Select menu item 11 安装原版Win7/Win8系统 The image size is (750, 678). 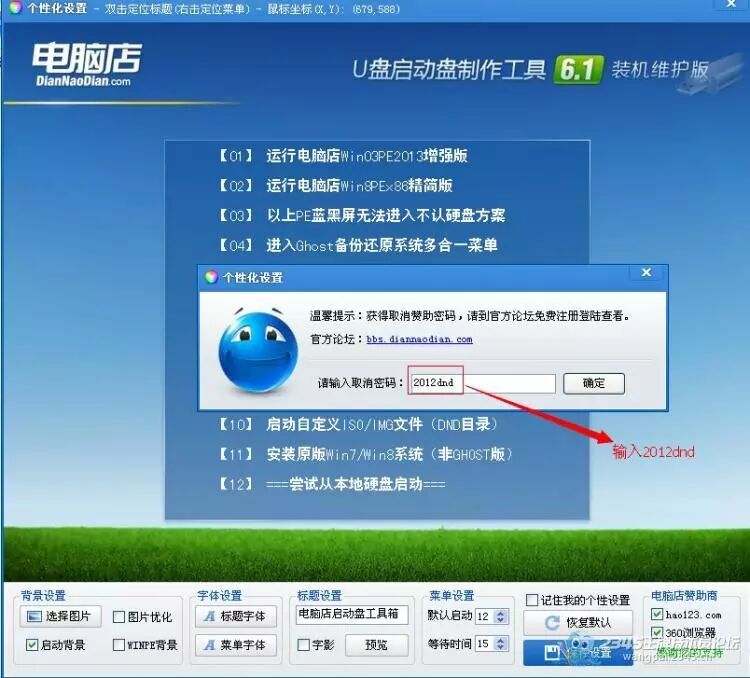[366, 454]
